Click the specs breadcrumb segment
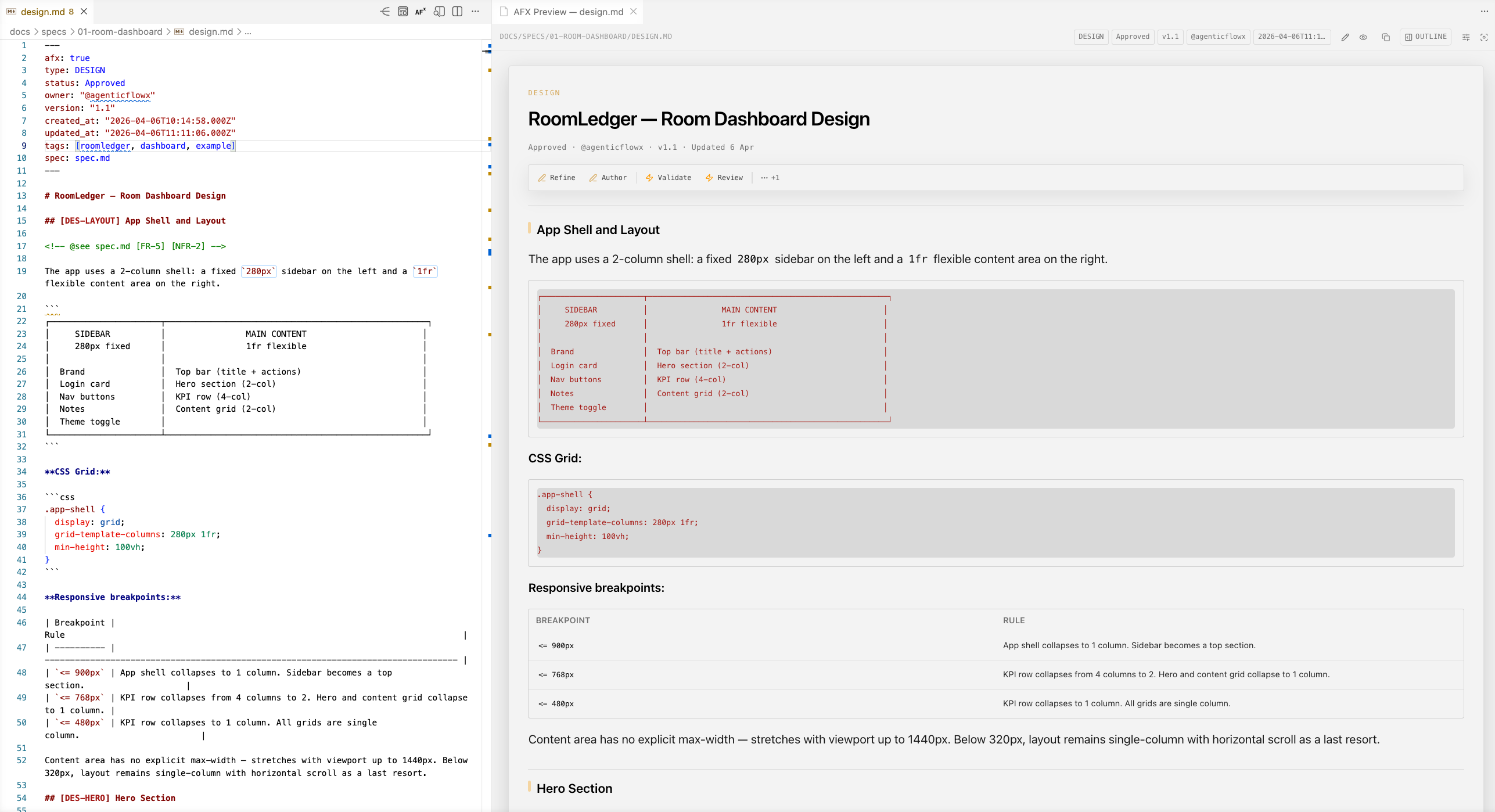Screen dimensions: 1495x812 [53, 31]
